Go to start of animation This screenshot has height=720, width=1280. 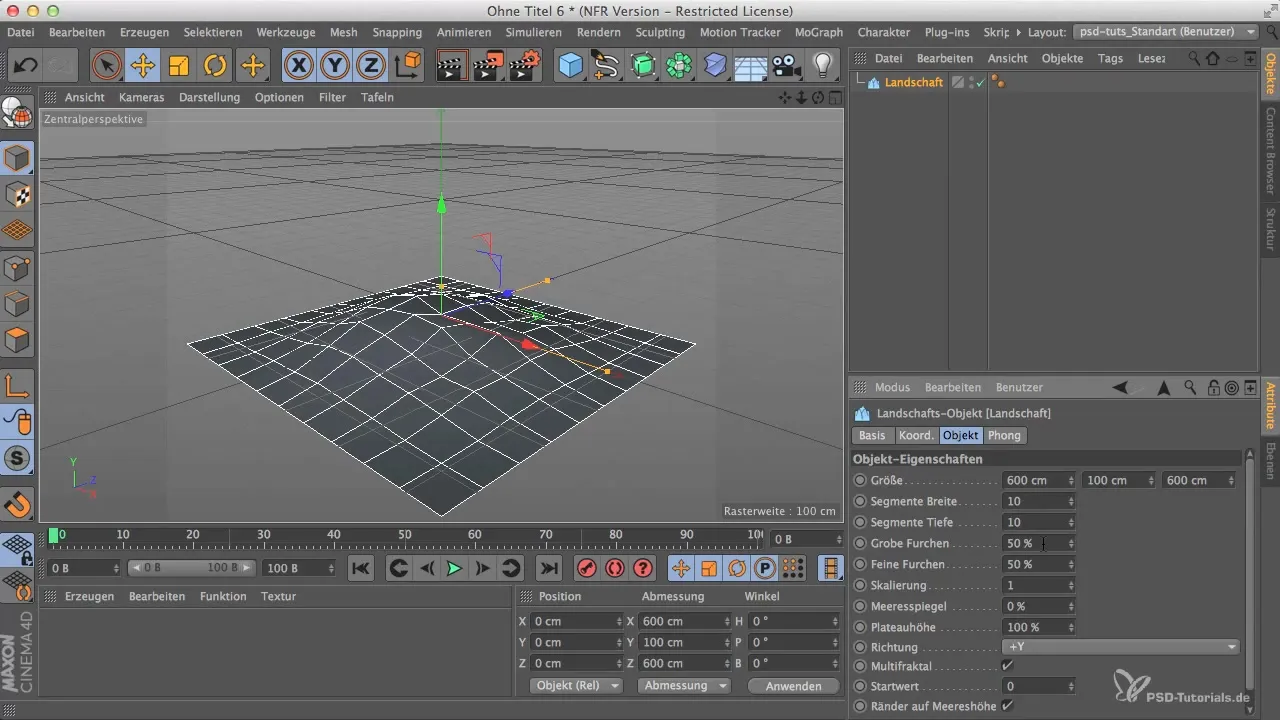[361, 568]
